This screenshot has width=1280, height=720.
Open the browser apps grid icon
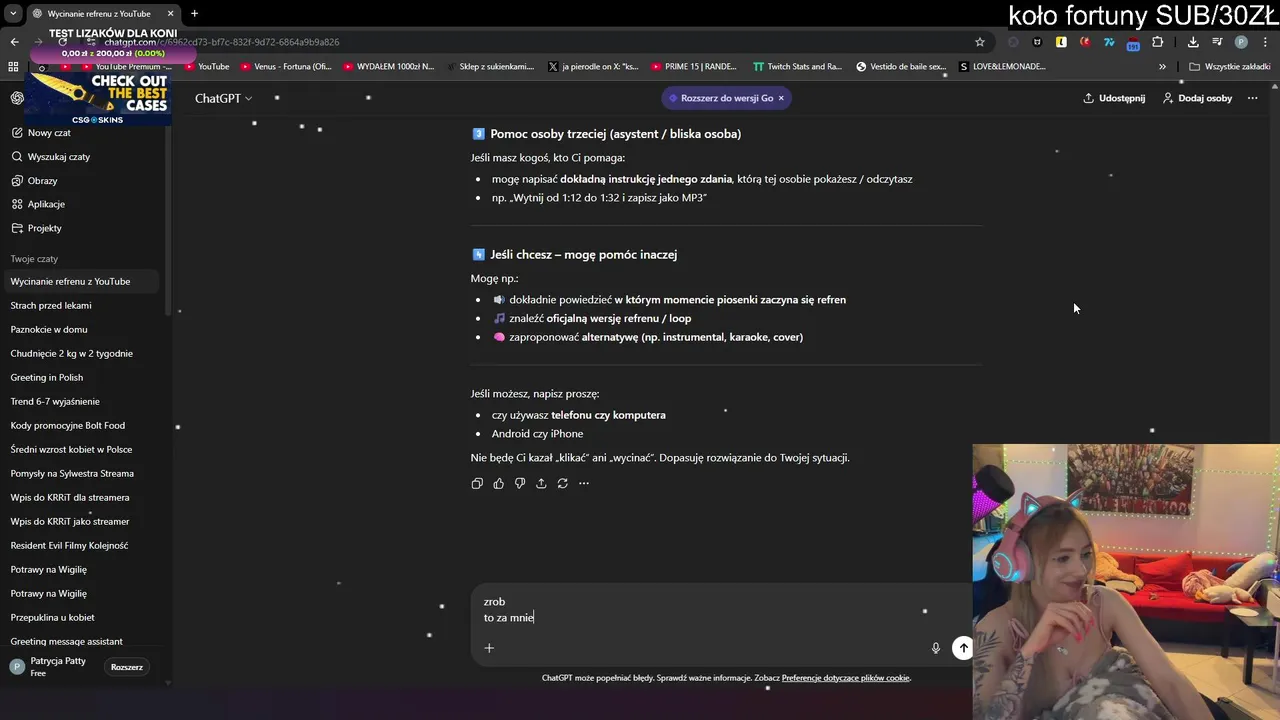(13, 66)
